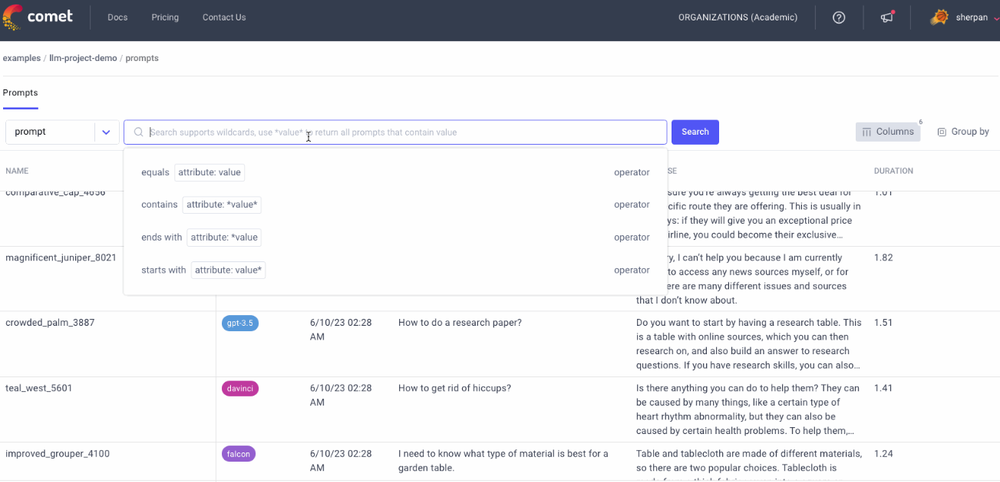This screenshot has width=1000, height=482.
Task: Click the examples breadcrumb
Action: pos(21,58)
